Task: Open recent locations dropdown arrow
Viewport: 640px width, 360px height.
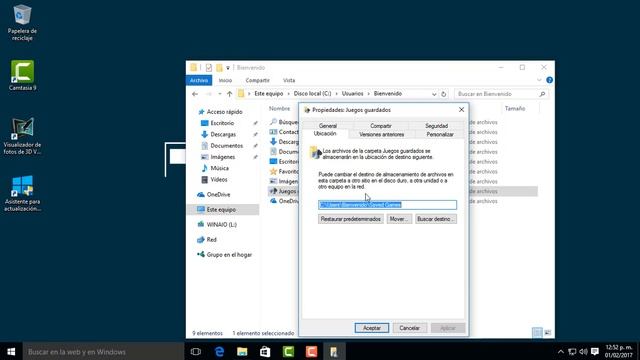Action: click(x=220, y=94)
